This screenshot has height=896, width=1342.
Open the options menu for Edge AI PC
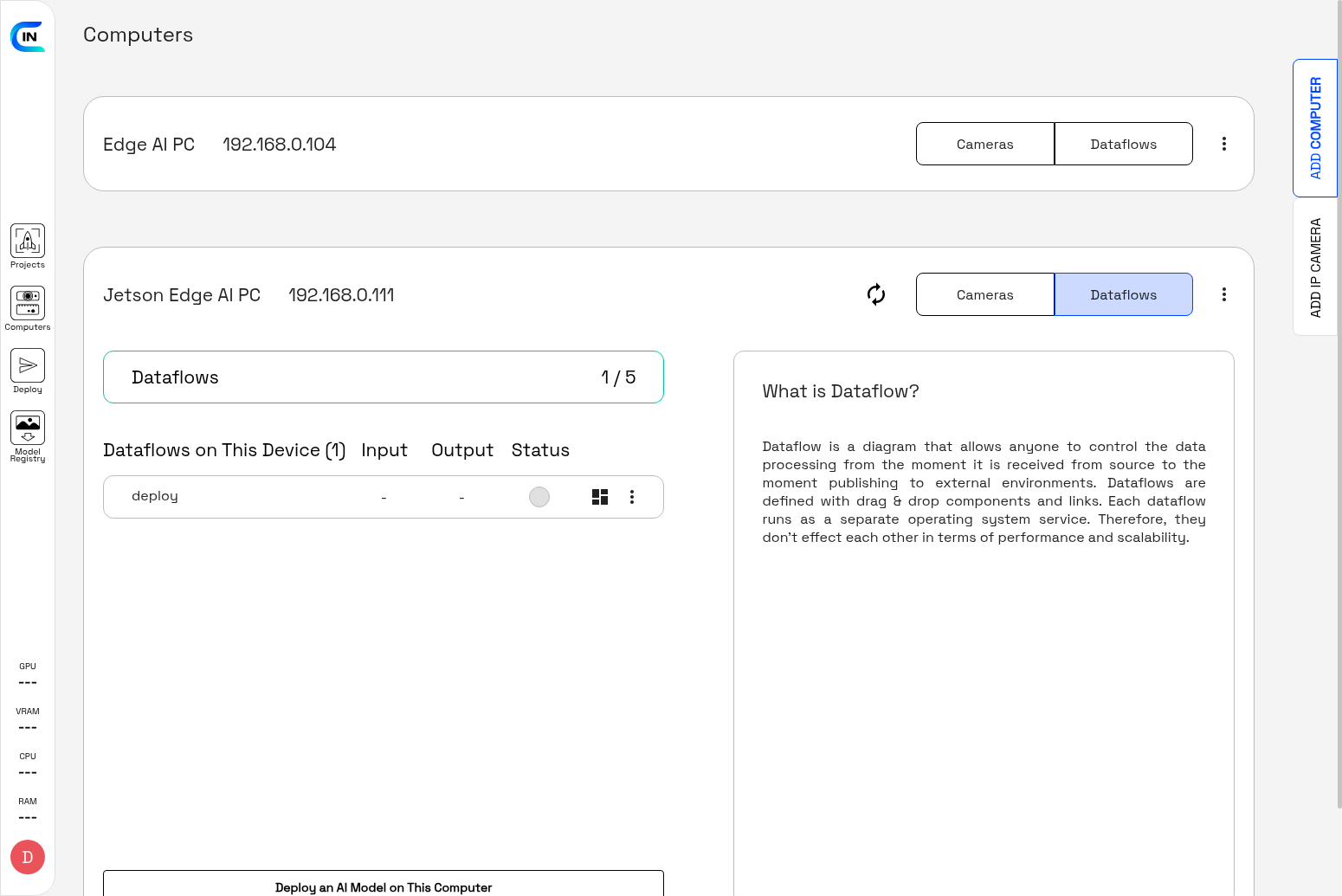click(1224, 144)
